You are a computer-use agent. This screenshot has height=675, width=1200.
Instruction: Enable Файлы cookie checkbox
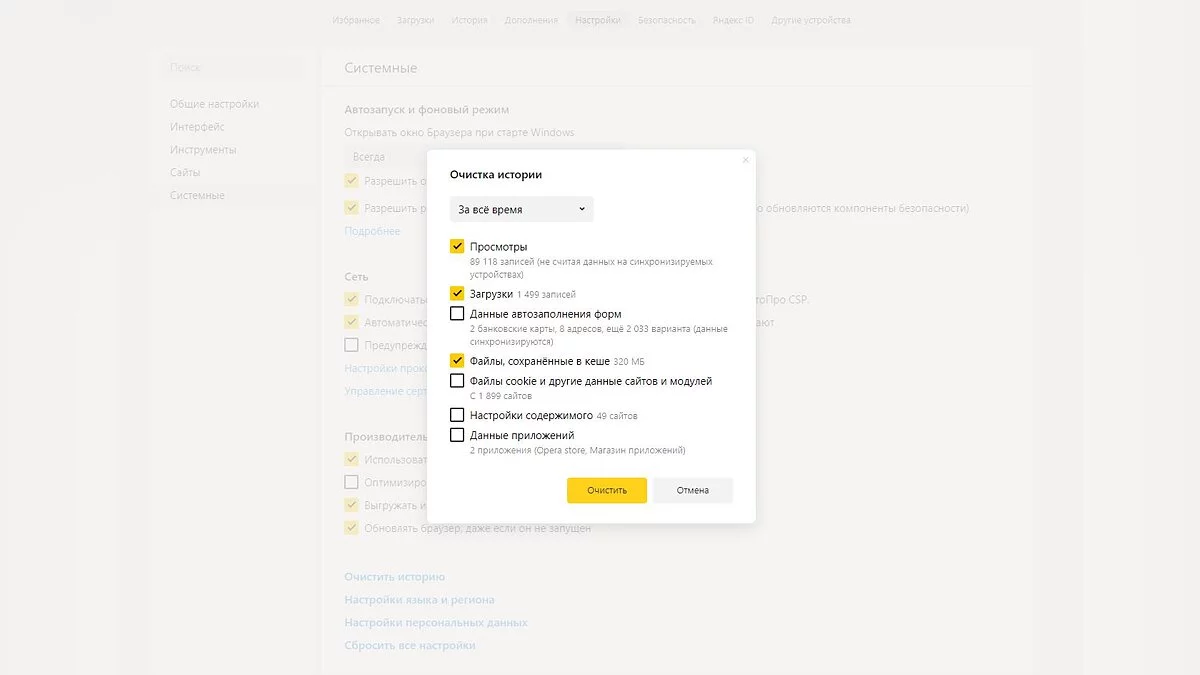[457, 381]
